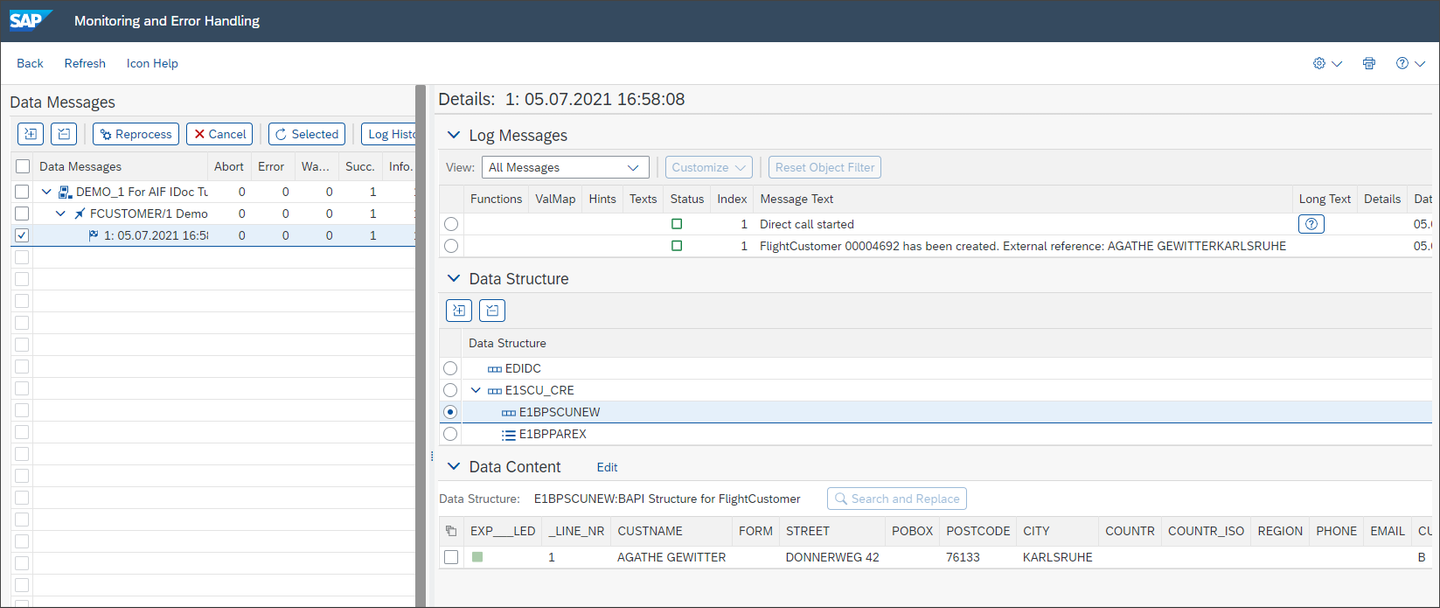
Task: Click status square of Direct call started
Action: point(677,224)
